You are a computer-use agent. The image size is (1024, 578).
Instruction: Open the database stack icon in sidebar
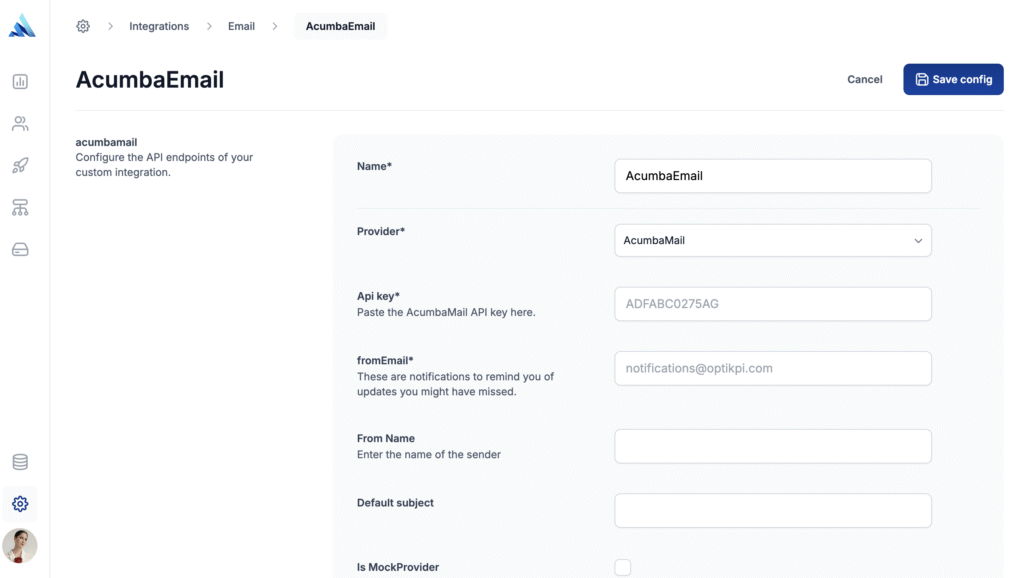(20, 462)
